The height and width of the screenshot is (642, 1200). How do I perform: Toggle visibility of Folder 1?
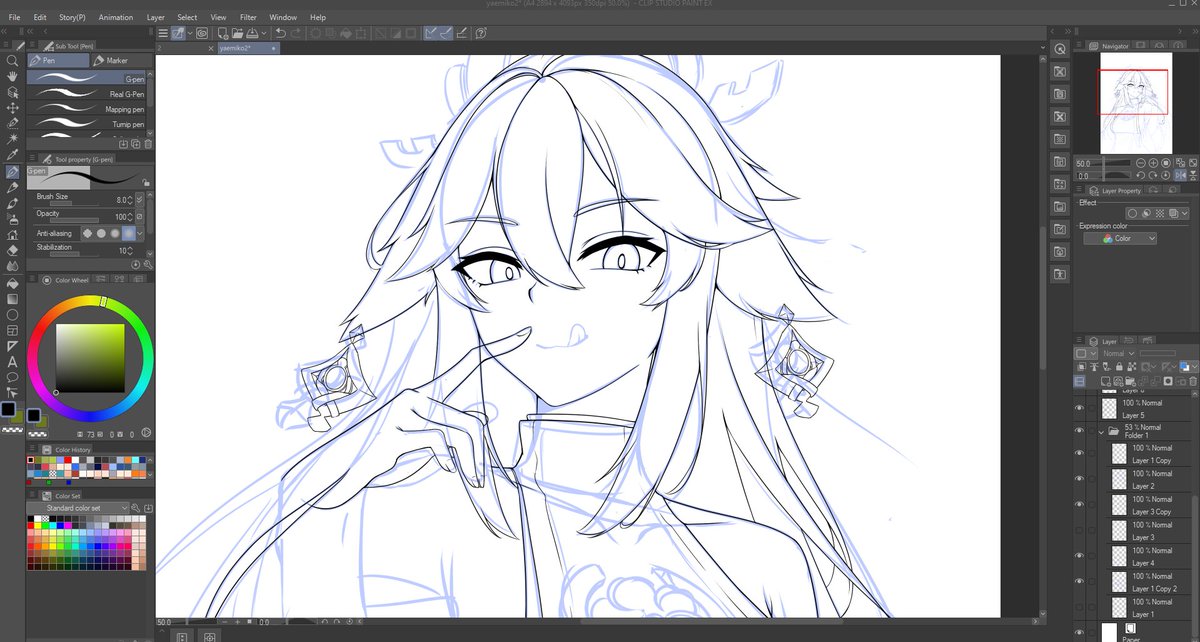click(1079, 431)
